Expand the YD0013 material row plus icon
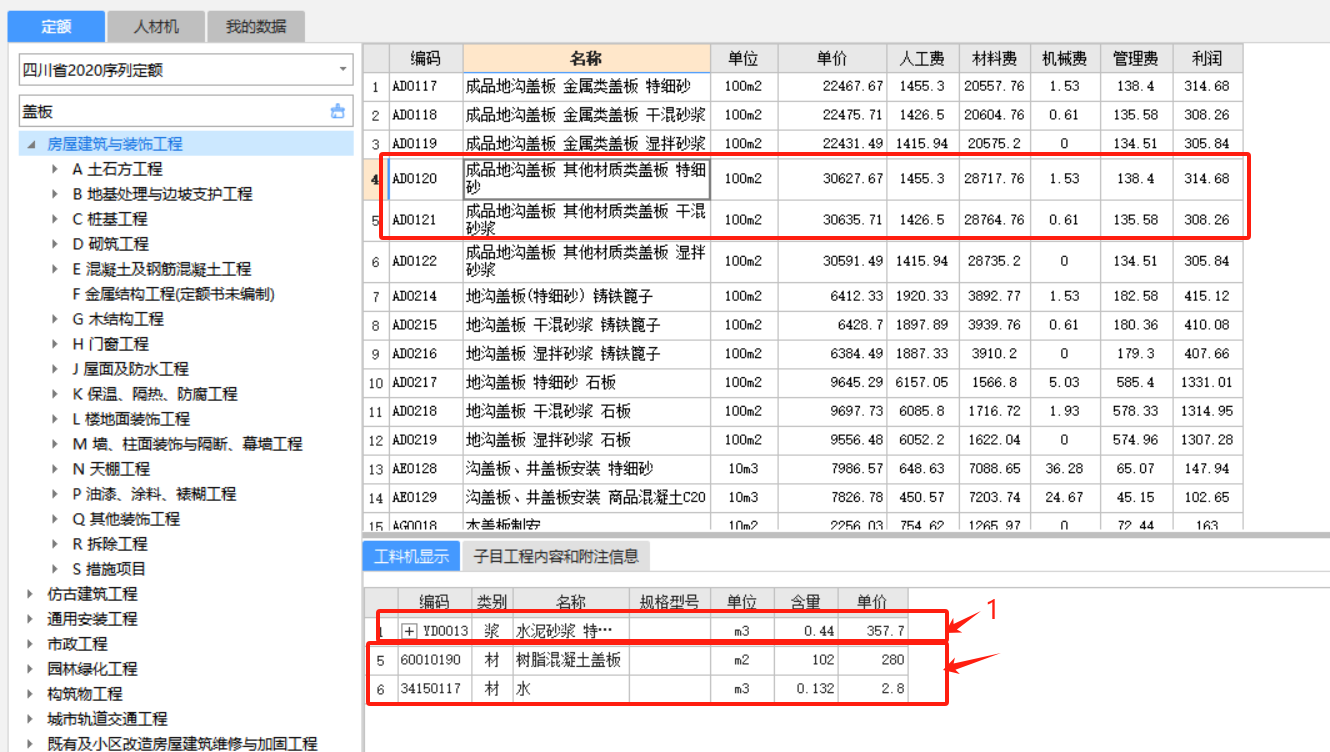This screenshot has width=1330, height=752. 410,631
